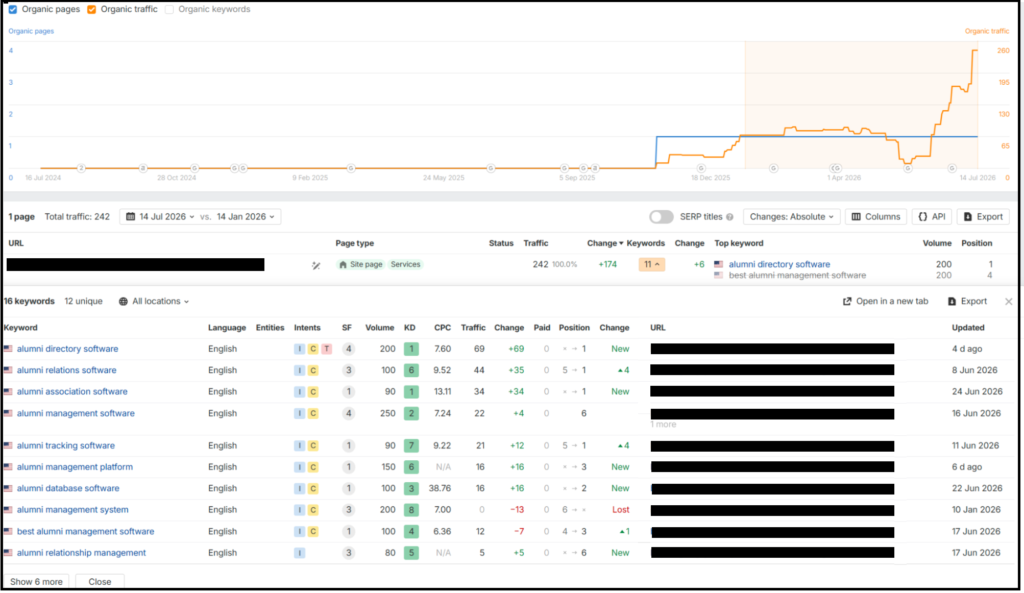This screenshot has width=1024, height=593.
Task: Click KD badge 7 for alumni tracking software
Action: pos(411,445)
